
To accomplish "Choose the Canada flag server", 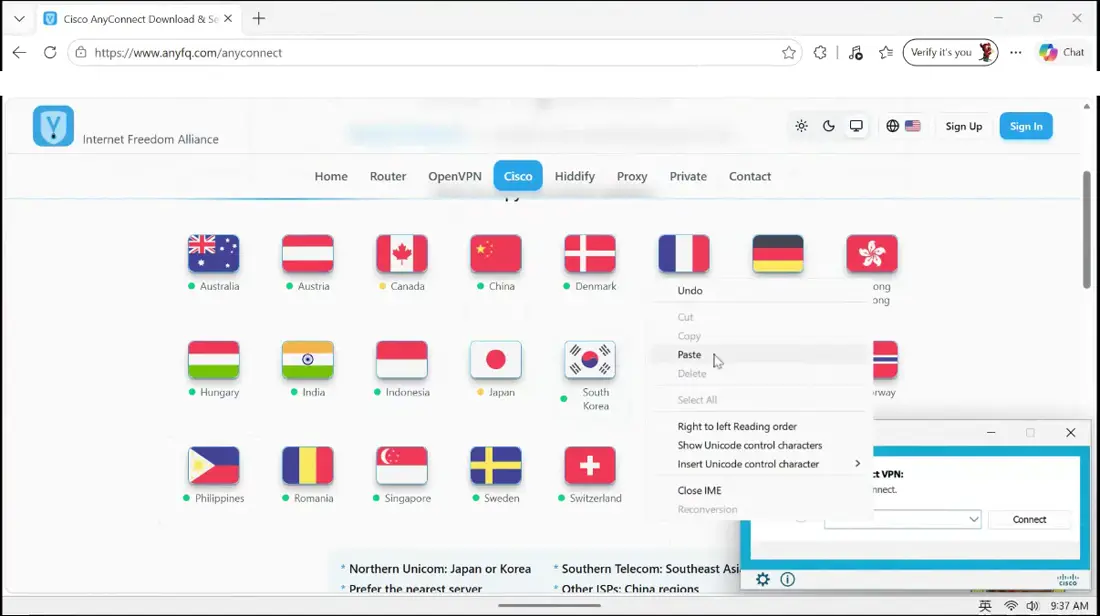I will pos(402,253).
